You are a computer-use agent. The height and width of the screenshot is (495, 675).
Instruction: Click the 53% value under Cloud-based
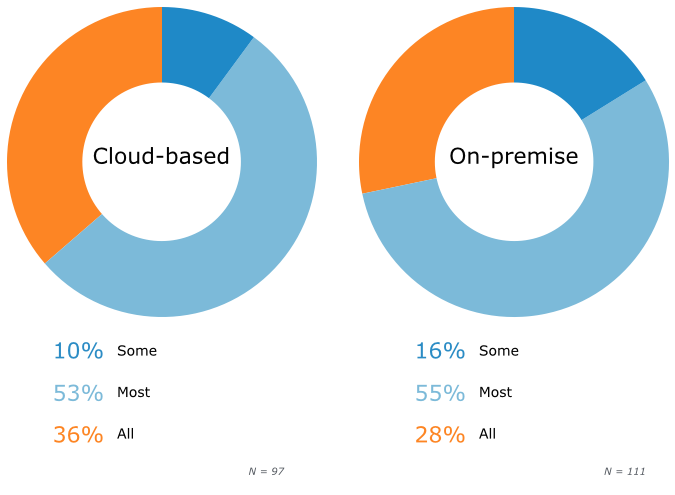78,393
